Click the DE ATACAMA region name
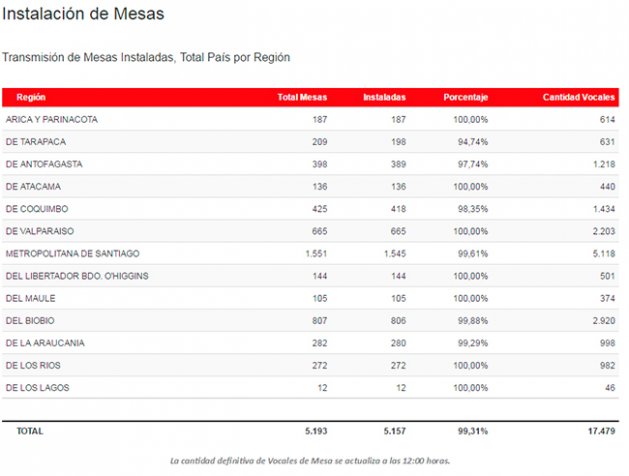The image size is (629, 476). (36, 186)
